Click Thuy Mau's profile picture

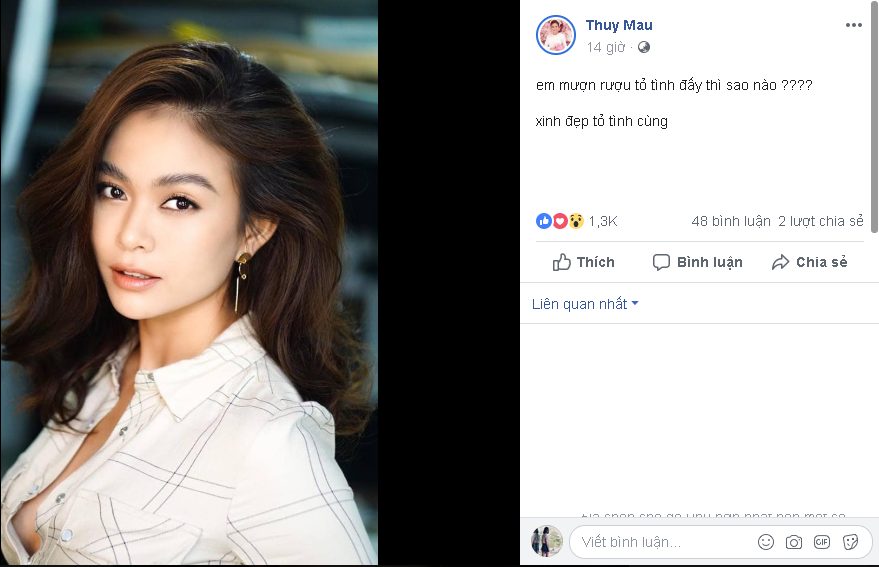pos(555,35)
